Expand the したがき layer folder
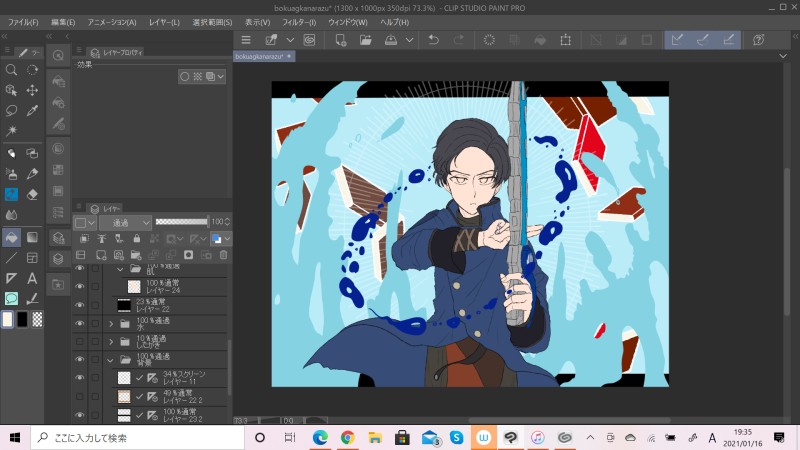 (x=111, y=341)
